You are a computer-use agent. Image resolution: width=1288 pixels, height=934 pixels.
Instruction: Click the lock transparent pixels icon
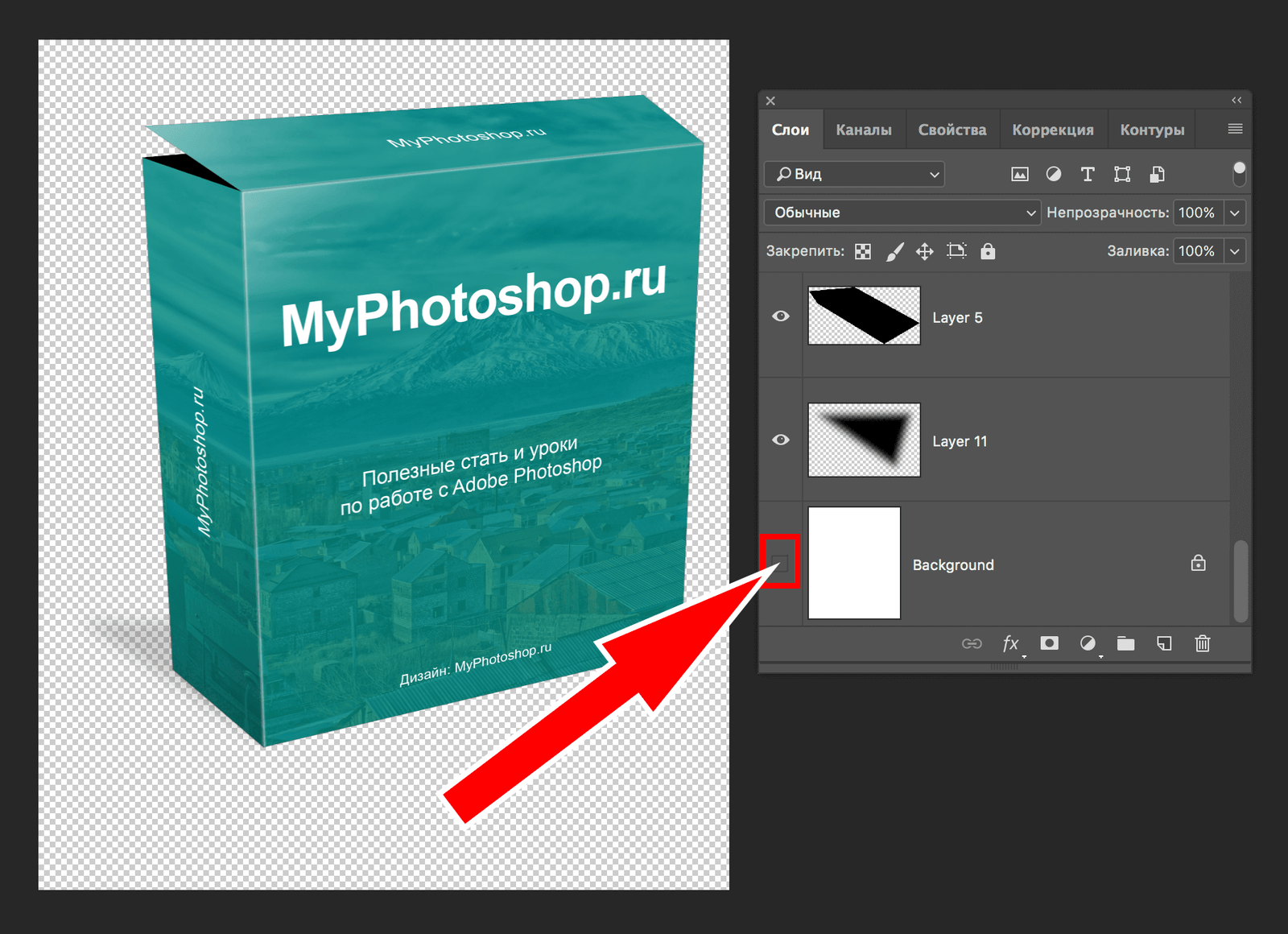[x=863, y=251]
